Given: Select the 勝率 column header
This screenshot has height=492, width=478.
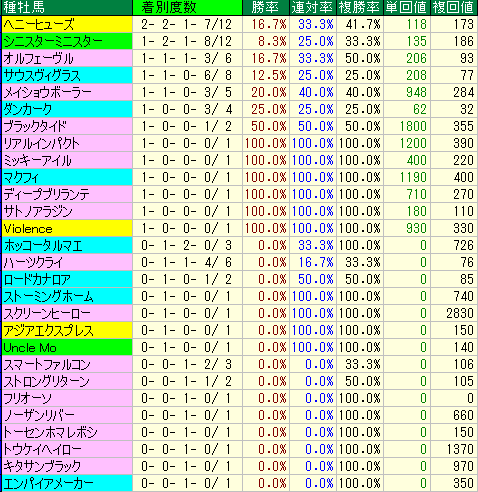Looking at the screenshot, I should click(266, 7).
